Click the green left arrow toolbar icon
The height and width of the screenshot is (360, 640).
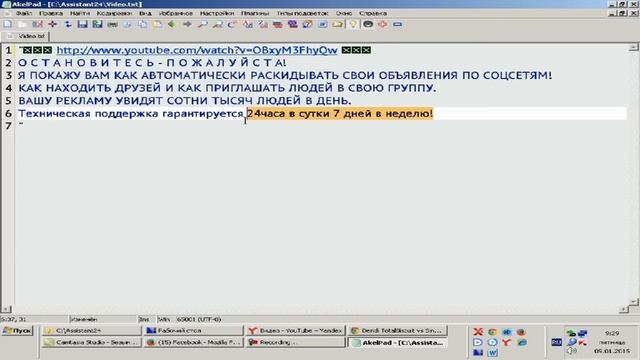coord(172,24)
